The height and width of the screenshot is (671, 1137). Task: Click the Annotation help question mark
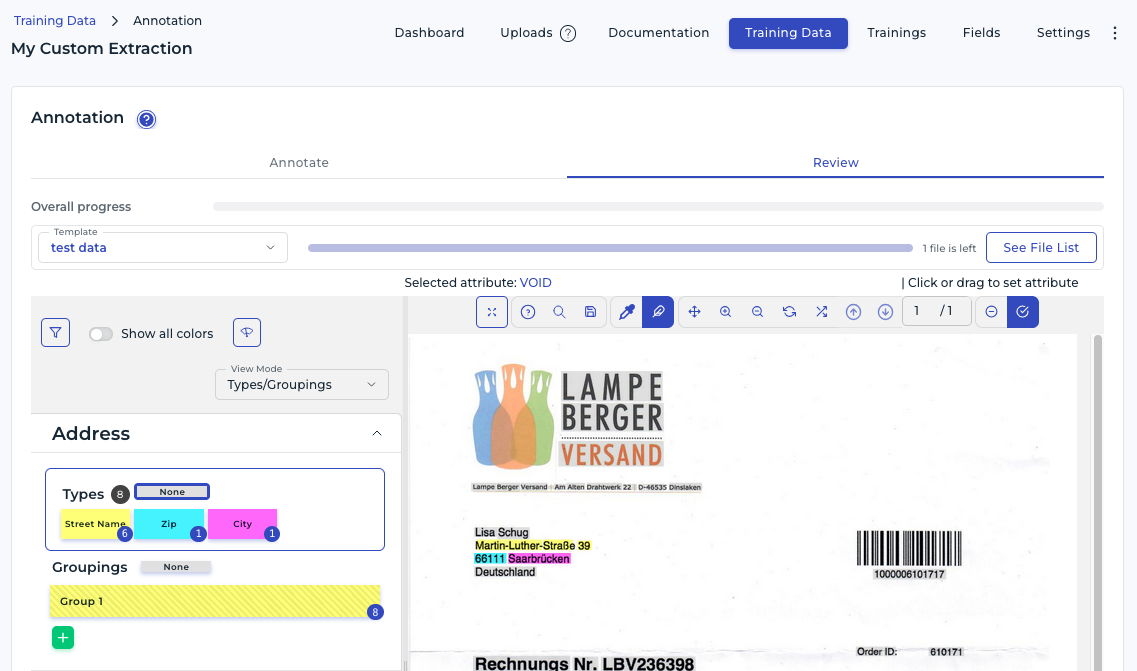(146, 119)
